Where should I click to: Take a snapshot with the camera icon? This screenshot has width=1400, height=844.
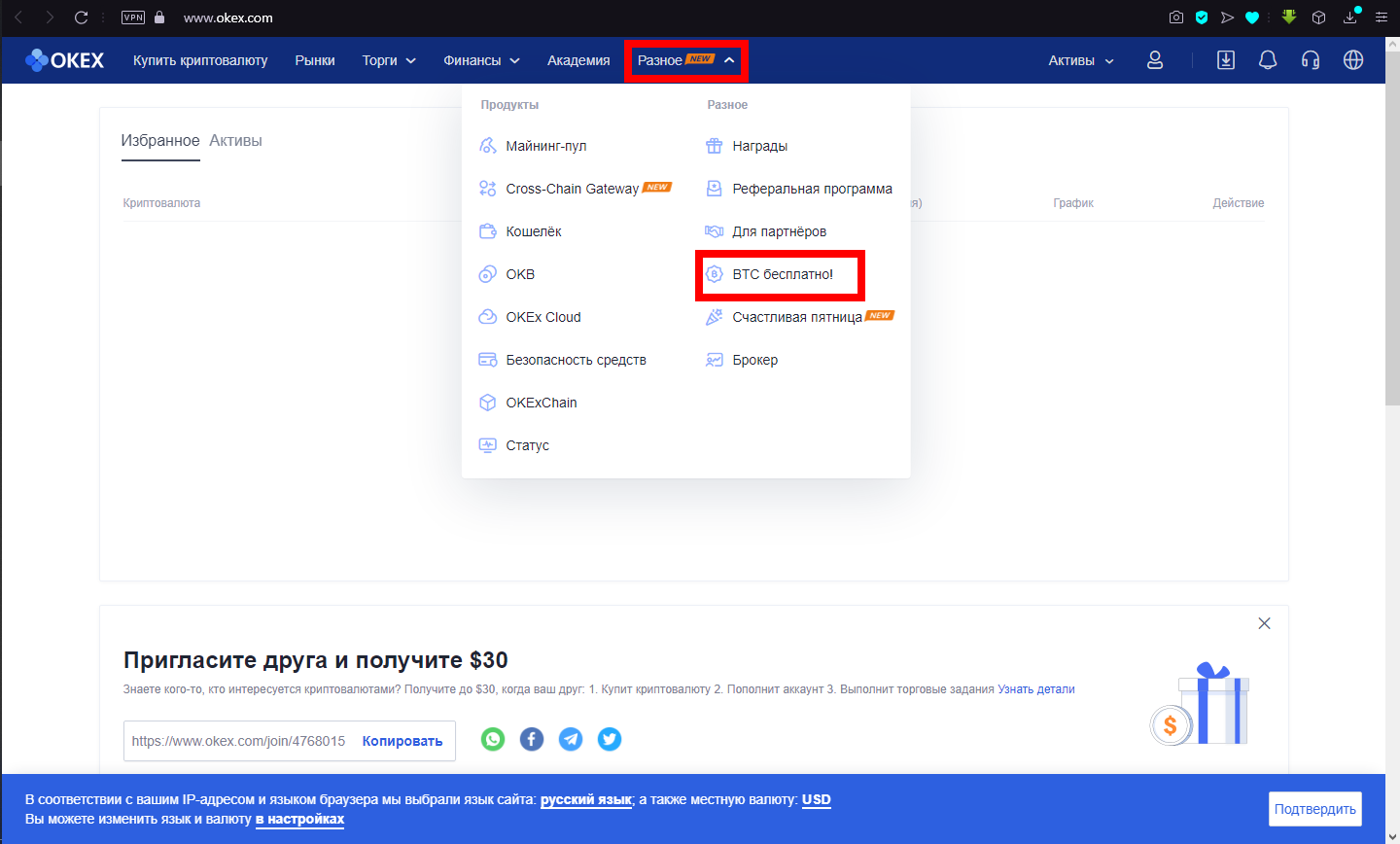(x=1176, y=18)
